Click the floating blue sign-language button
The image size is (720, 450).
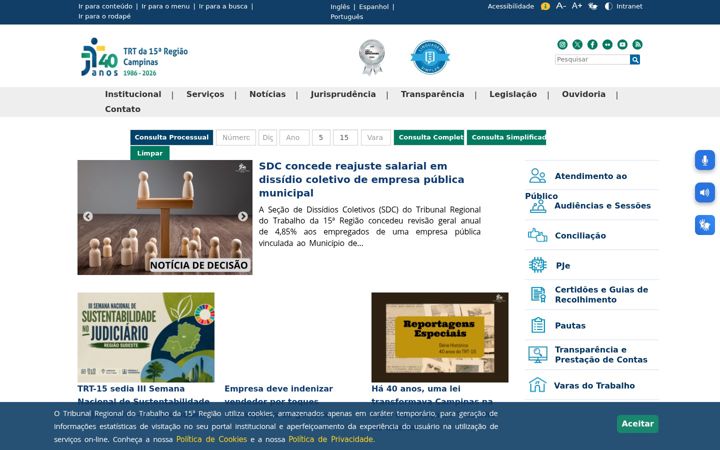(x=704, y=225)
